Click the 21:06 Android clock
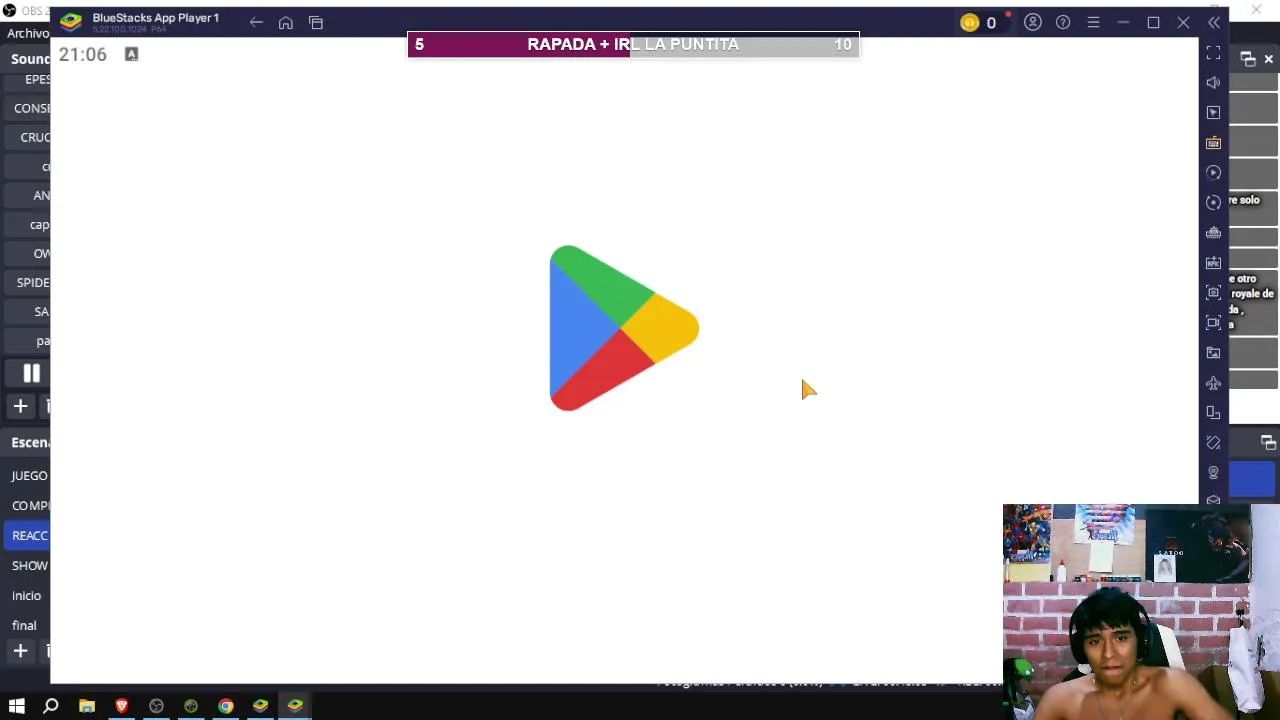Screen dimensions: 1280x720 click(x=82, y=55)
